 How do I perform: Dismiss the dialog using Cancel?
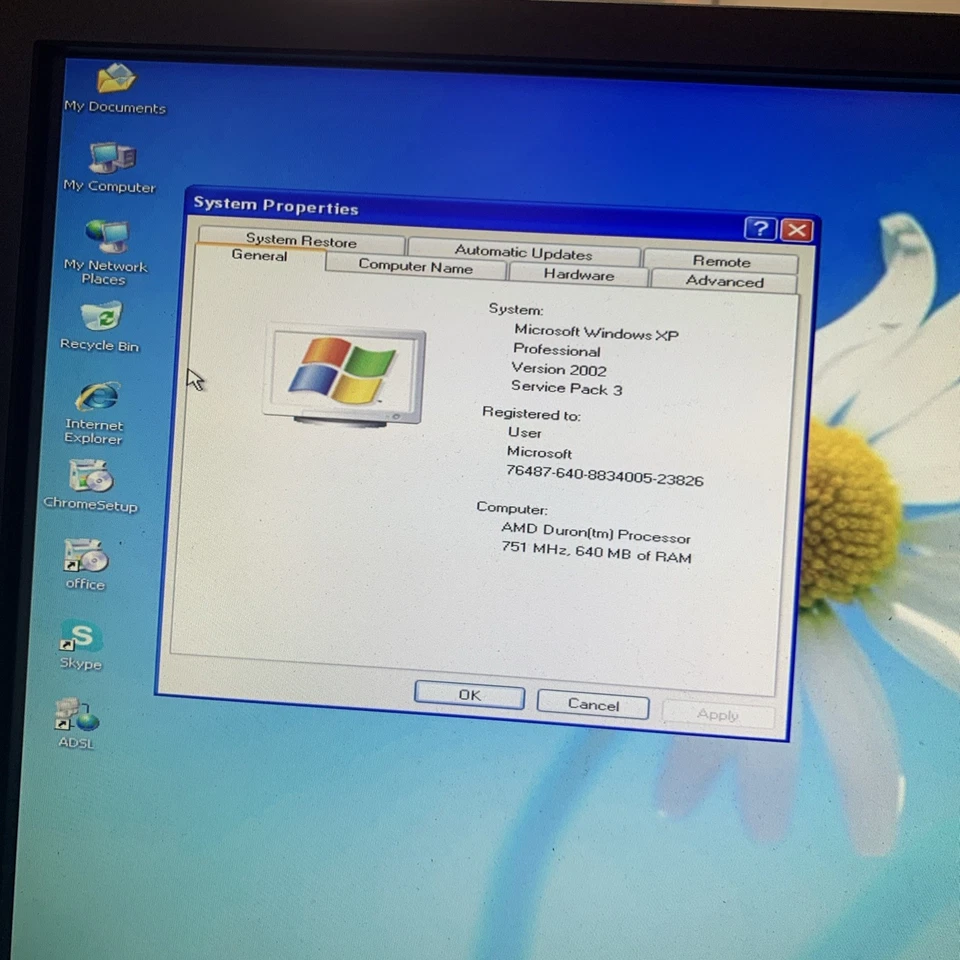coord(592,704)
